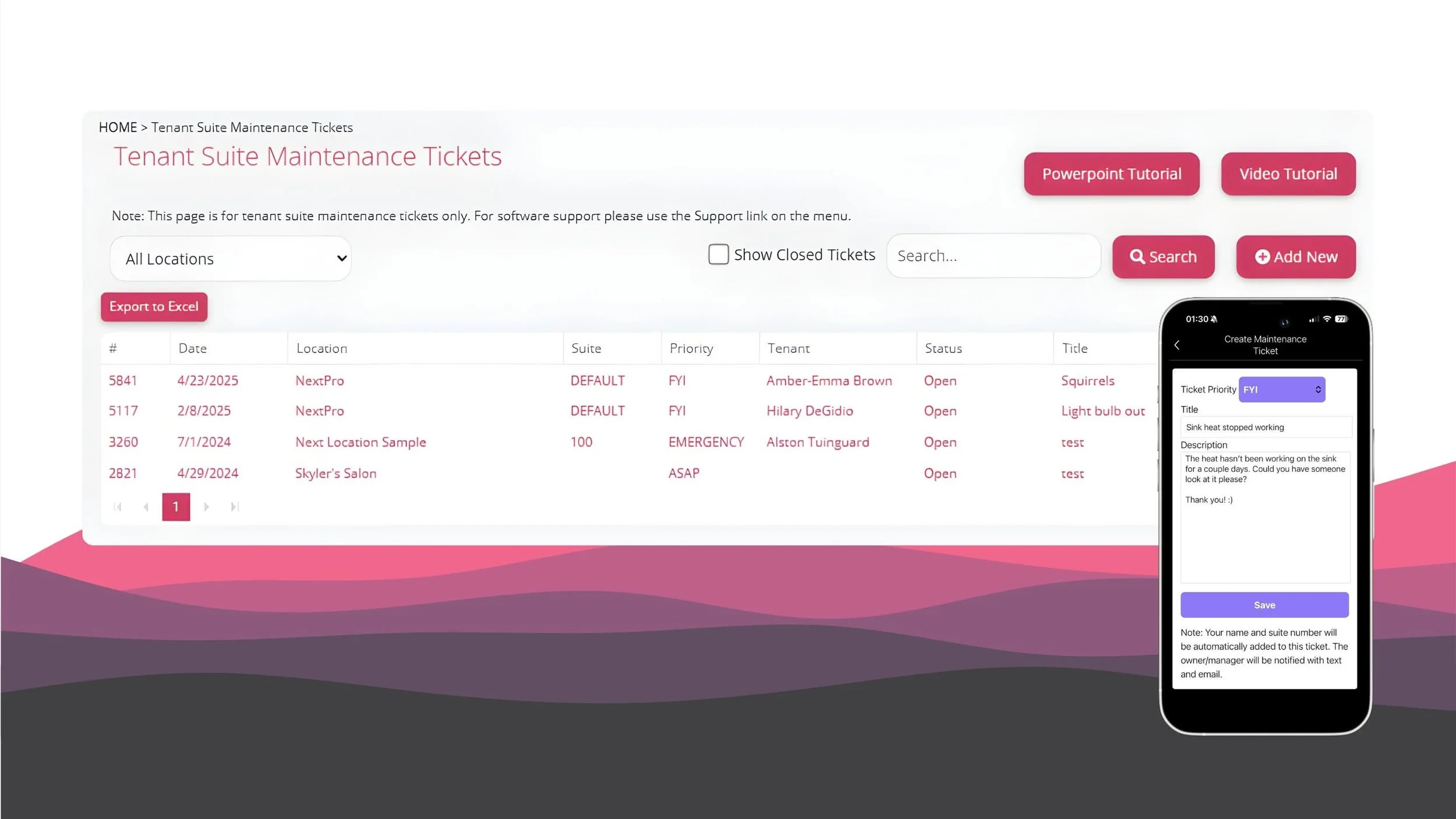Image resolution: width=1456 pixels, height=819 pixels.
Task: Tap the stepper arrows on Ticket Priority
Action: click(1317, 389)
